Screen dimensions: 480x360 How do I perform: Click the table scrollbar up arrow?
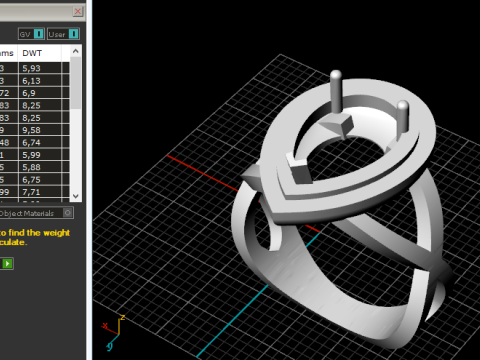pos(76,51)
